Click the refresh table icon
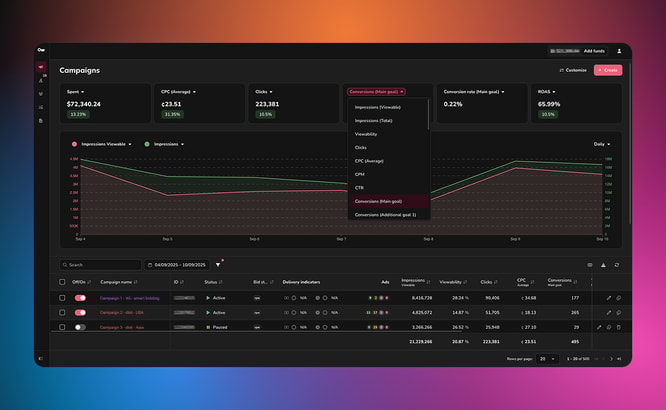Image resolution: width=666 pixels, height=410 pixels. pos(617,265)
